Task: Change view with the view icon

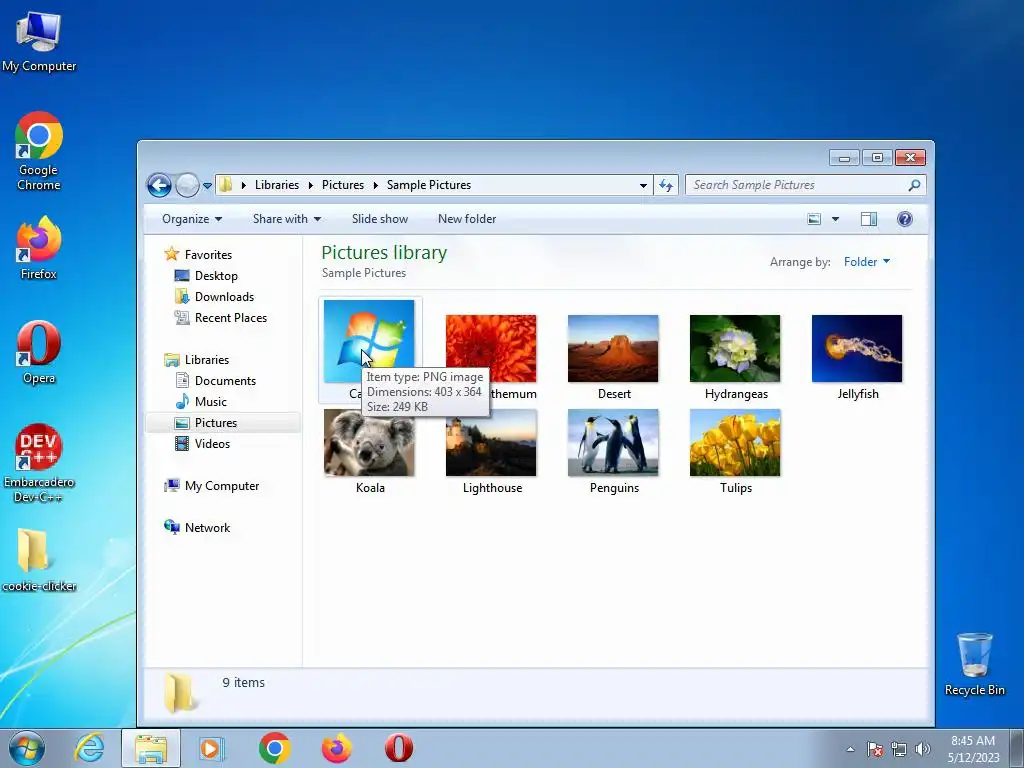Action: coord(814,219)
